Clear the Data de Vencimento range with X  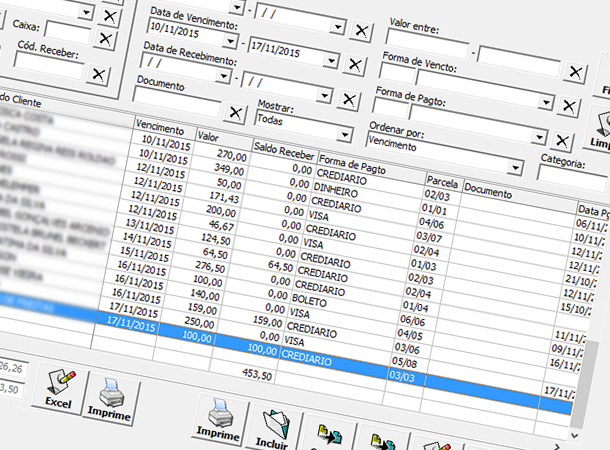tap(354, 65)
